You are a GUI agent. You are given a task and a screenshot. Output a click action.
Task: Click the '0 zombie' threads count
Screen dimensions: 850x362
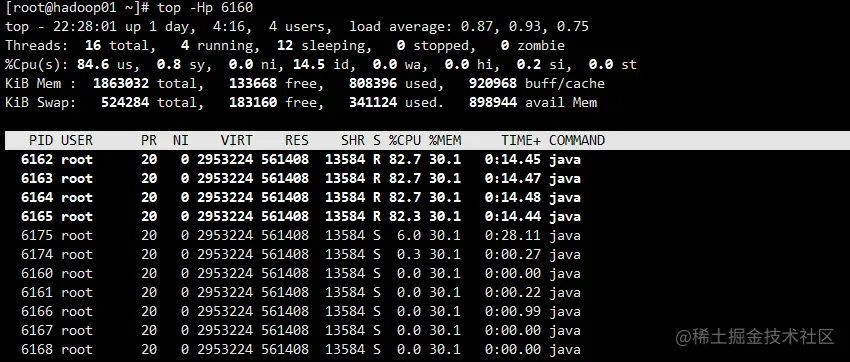pyautogui.click(x=533, y=46)
